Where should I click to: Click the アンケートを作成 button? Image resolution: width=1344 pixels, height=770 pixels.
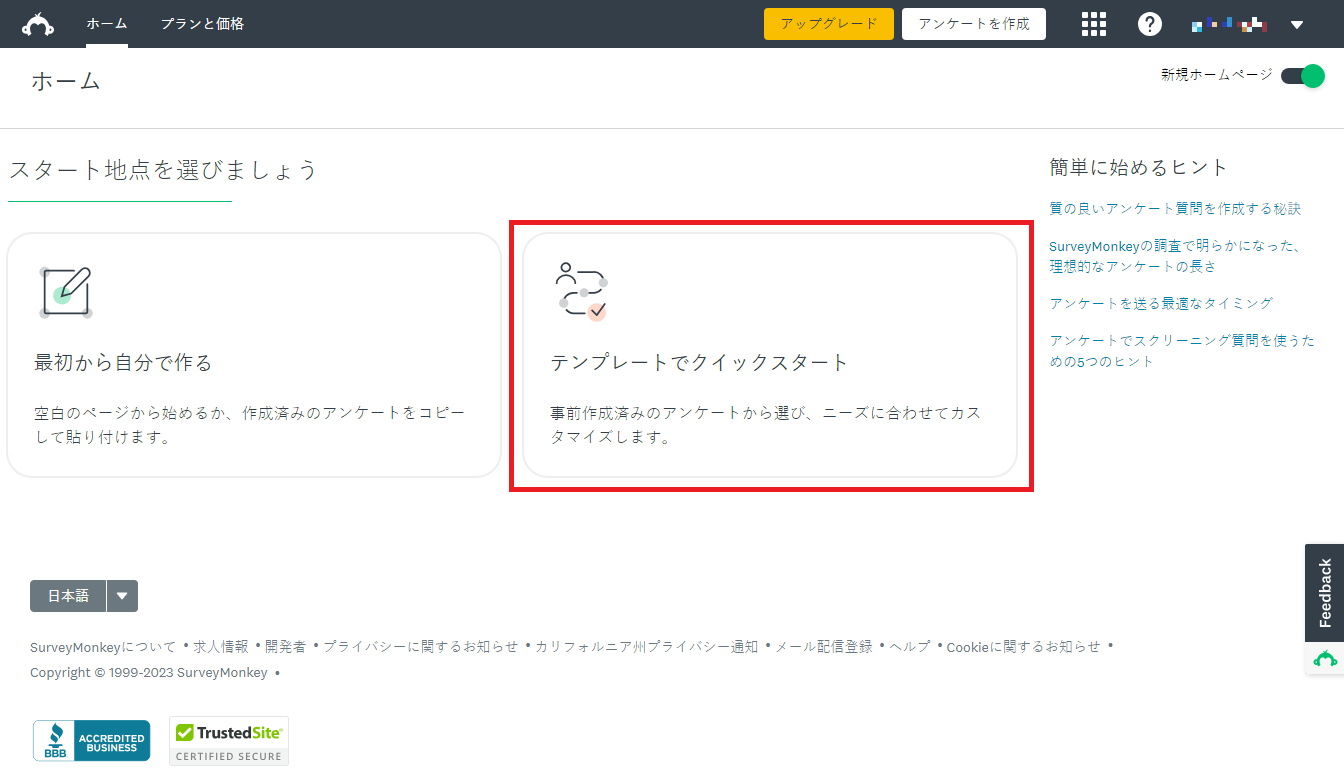[973, 23]
